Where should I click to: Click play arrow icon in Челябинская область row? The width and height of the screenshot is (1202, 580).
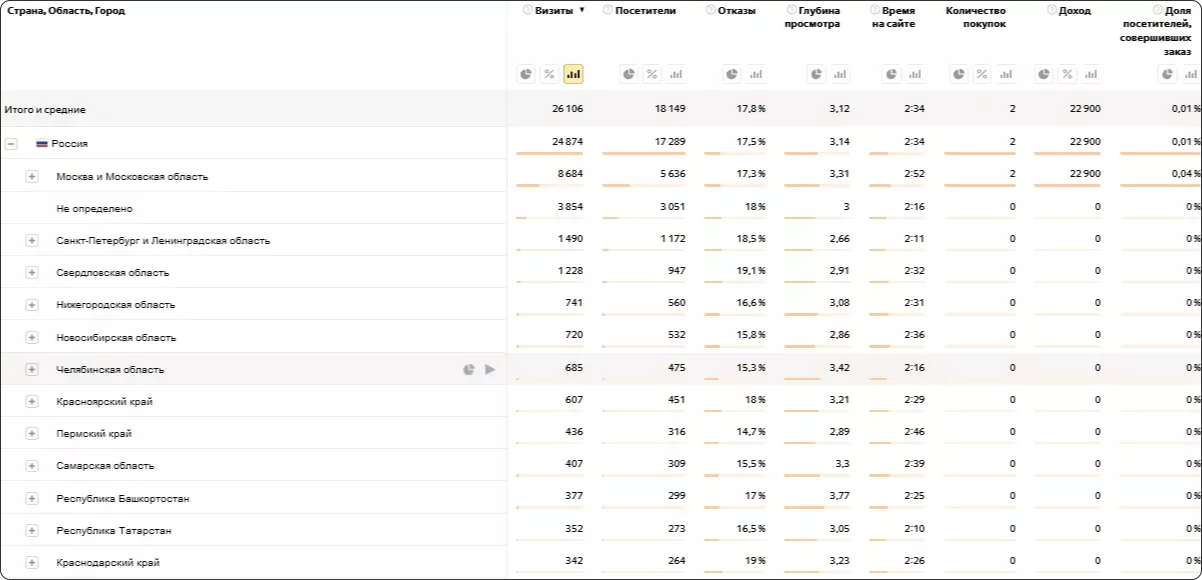(490, 370)
